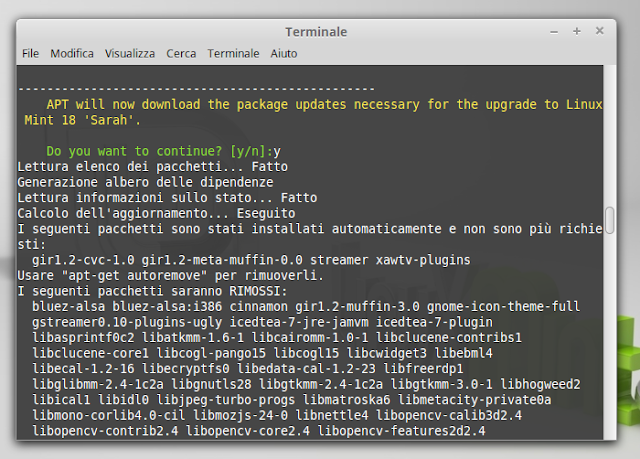Click package name 'gir1.2-cvc-1.0'
The height and width of the screenshot is (459, 640).
83,260
